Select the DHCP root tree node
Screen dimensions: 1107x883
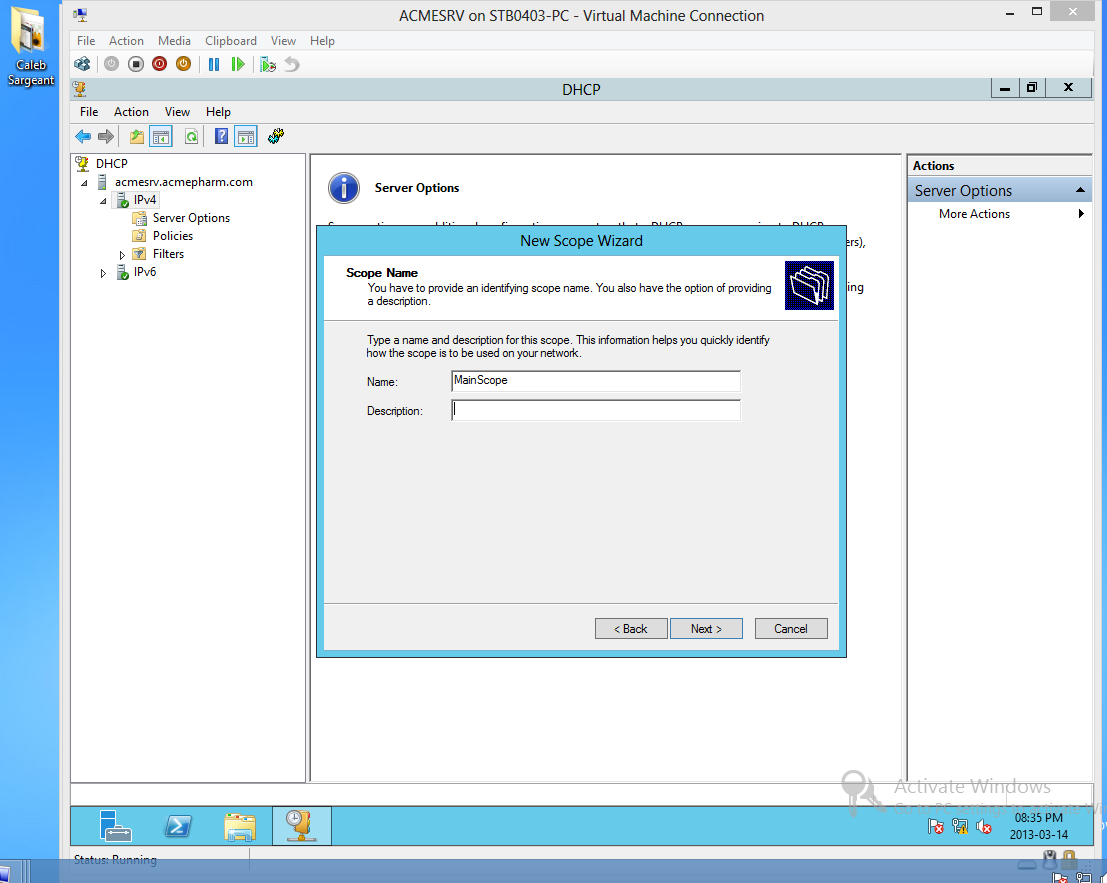pyautogui.click(x=112, y=164)
